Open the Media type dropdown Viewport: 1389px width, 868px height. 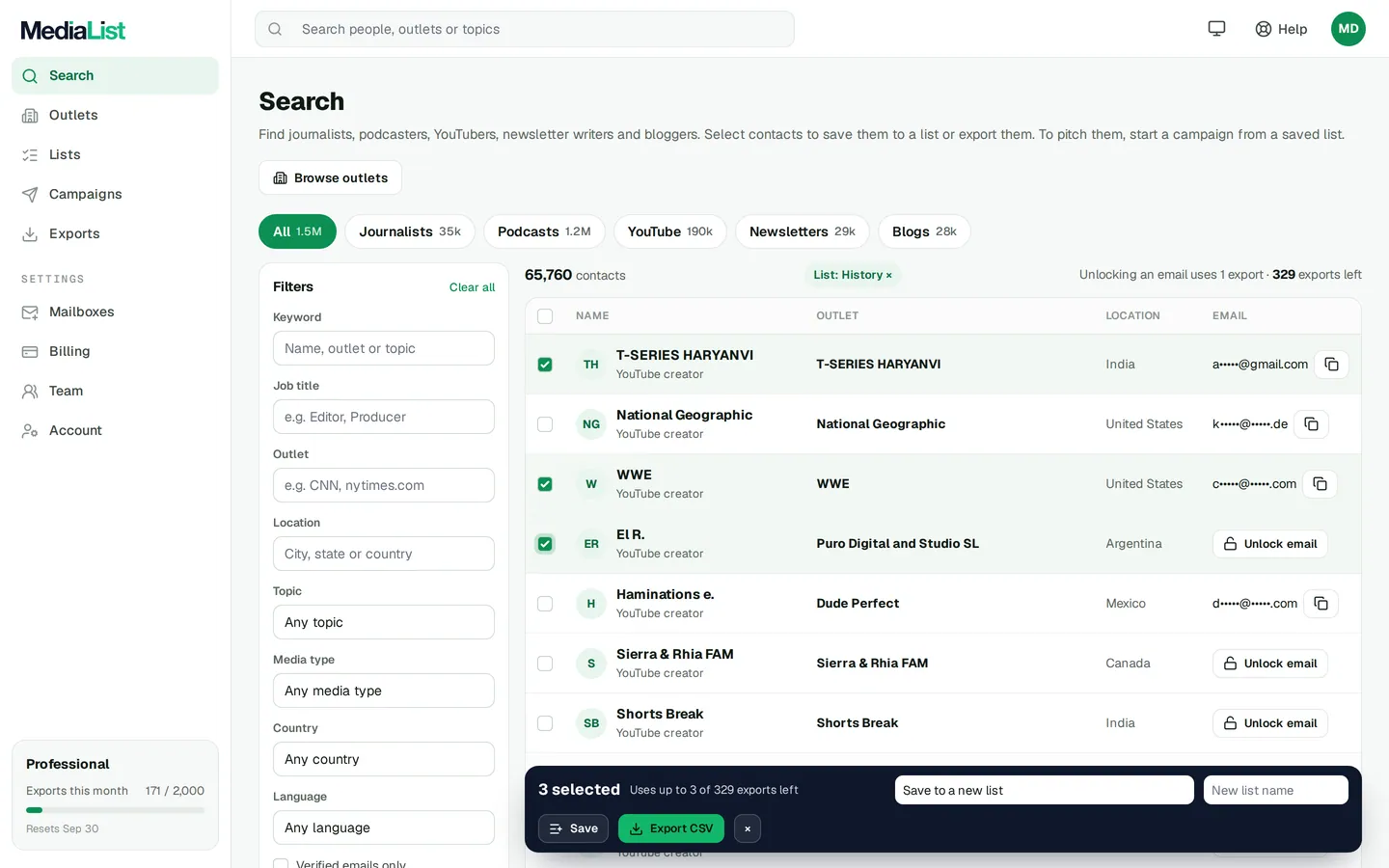(384, 691)
